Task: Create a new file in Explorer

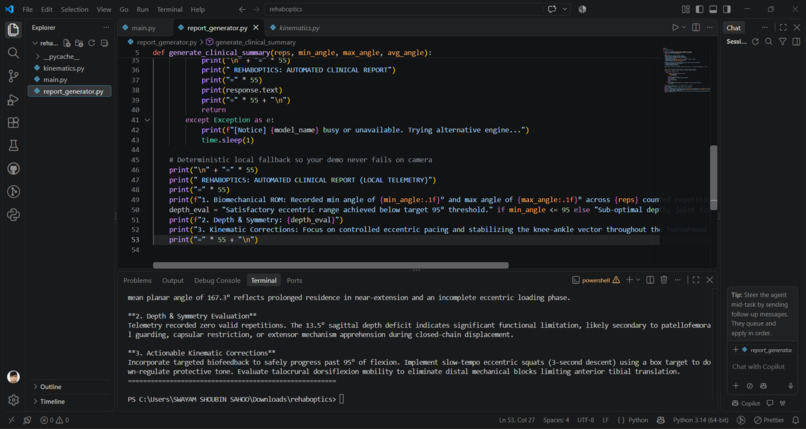Action: coord(67,43)
